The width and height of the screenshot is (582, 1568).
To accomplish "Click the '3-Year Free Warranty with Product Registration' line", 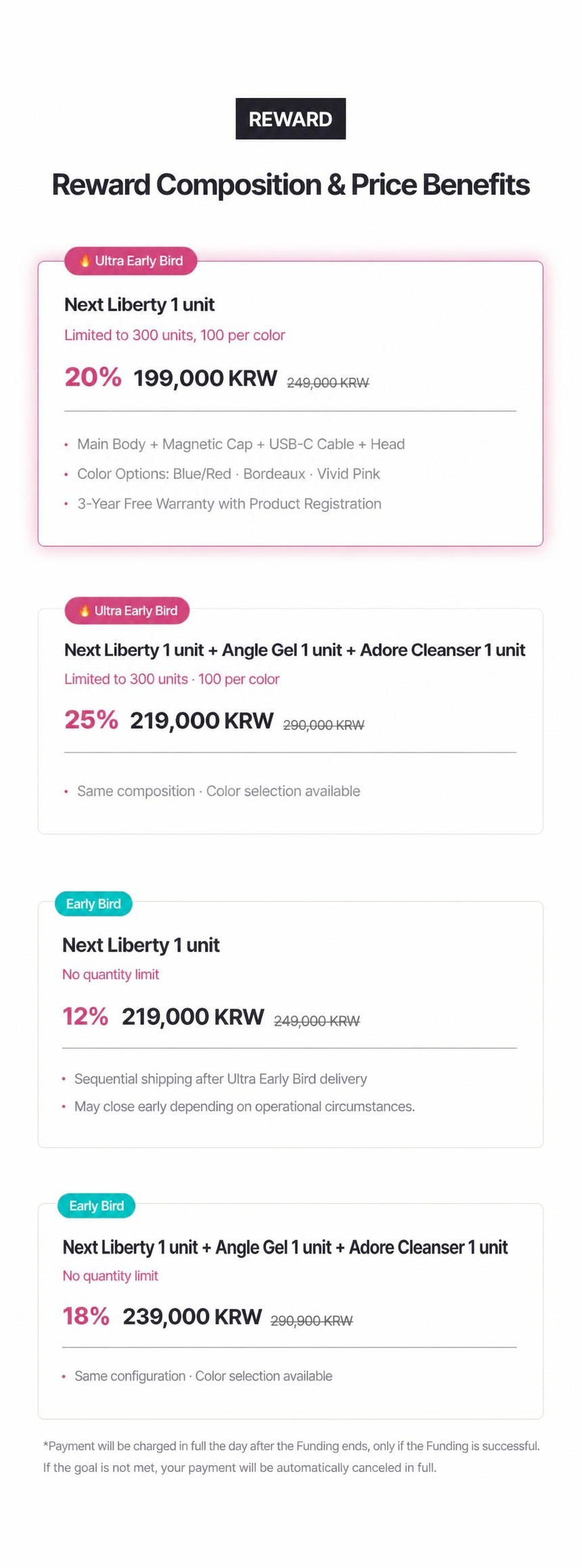I will [229, 504].
